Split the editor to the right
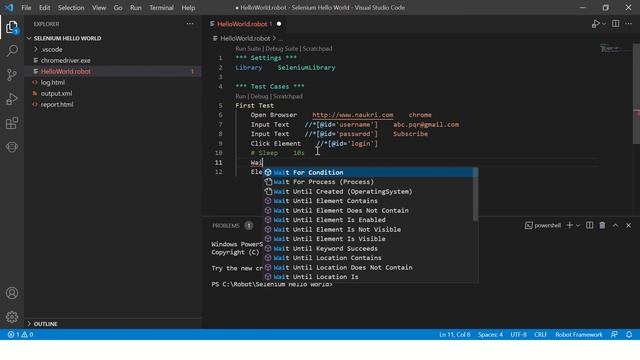The image size is (640, 360). tap(616, 24)
